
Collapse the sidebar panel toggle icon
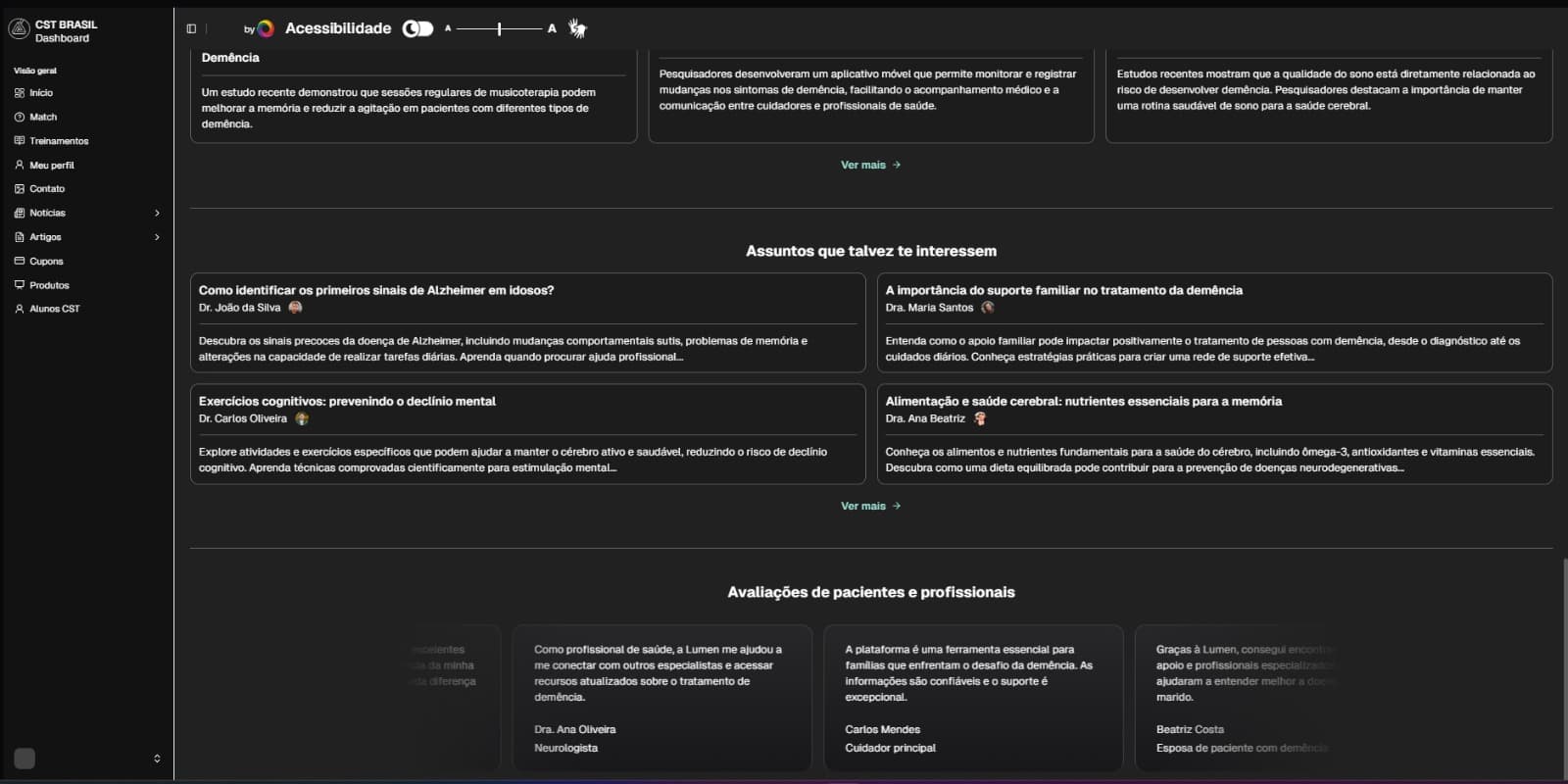click(x=191, y=28)
